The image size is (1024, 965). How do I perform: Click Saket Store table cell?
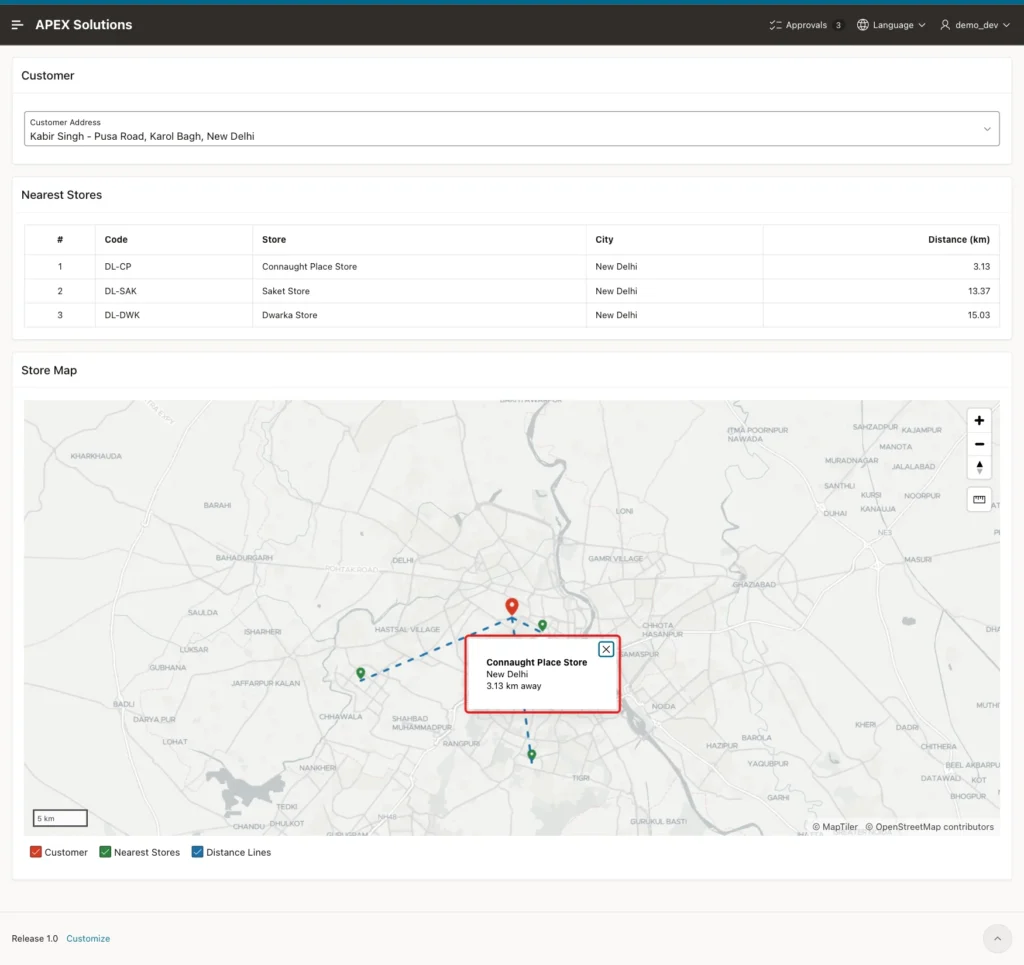click(419, 291)
